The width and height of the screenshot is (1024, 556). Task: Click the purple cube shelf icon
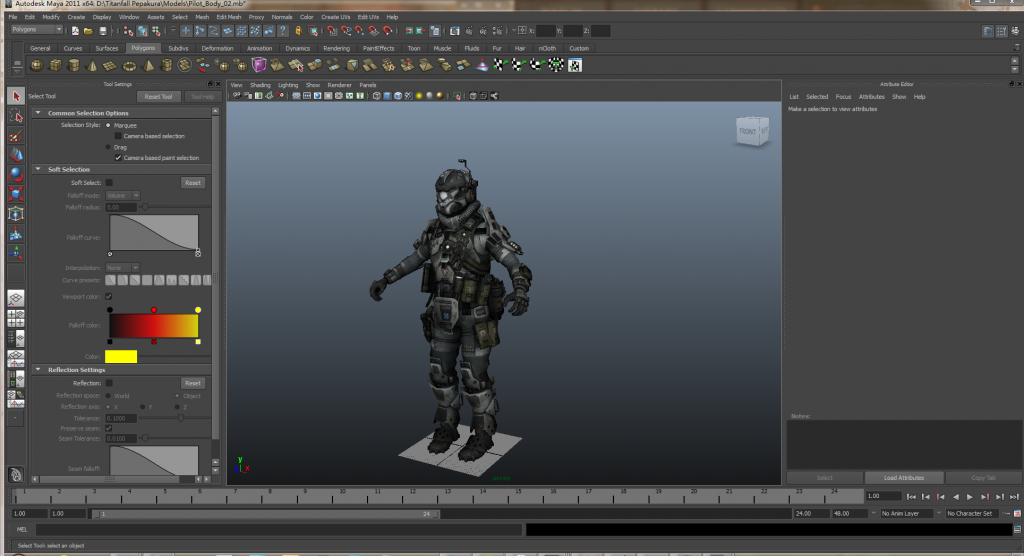click(x=259, y=65)
